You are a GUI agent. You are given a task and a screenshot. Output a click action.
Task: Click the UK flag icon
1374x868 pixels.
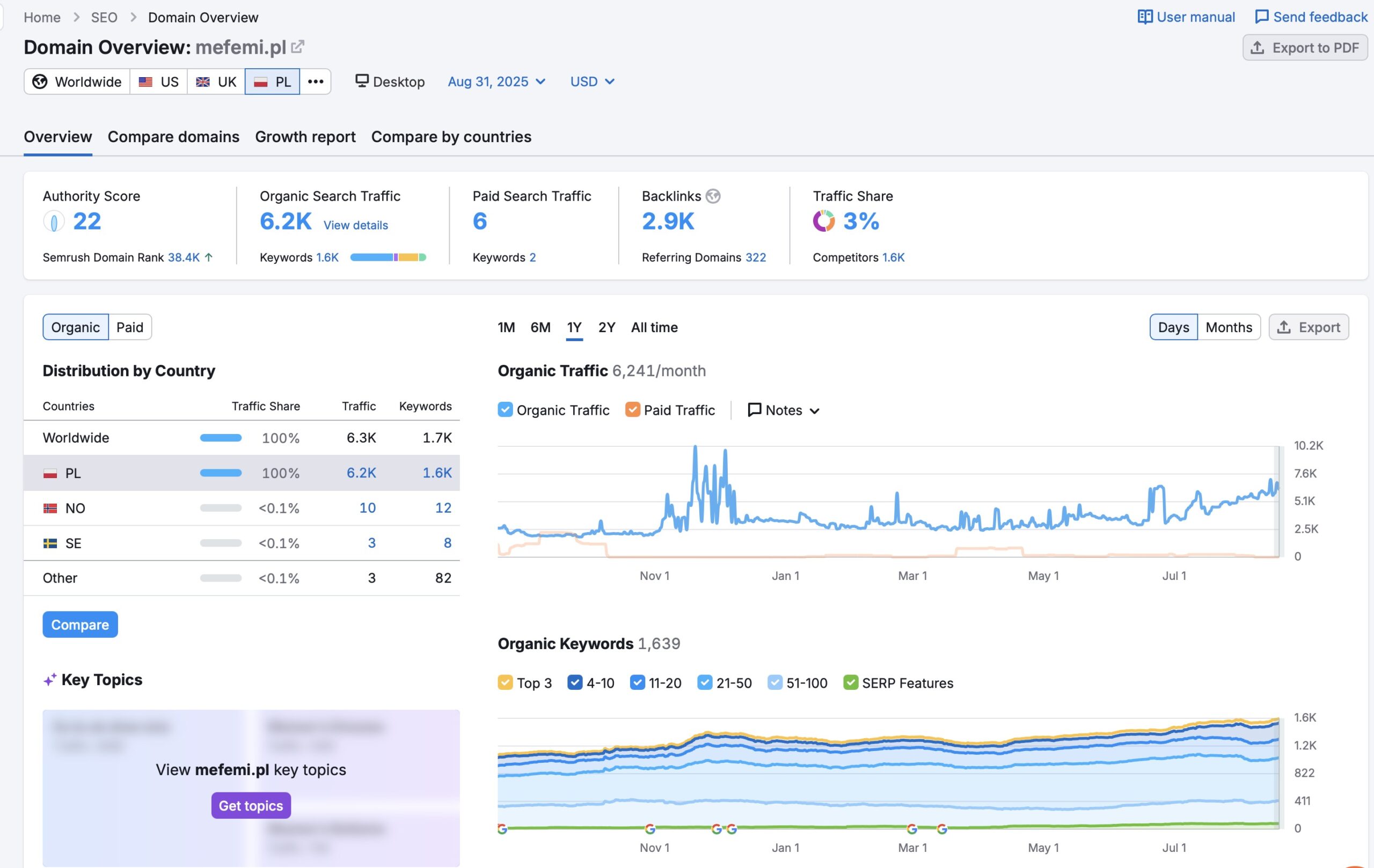click(202, 82)
